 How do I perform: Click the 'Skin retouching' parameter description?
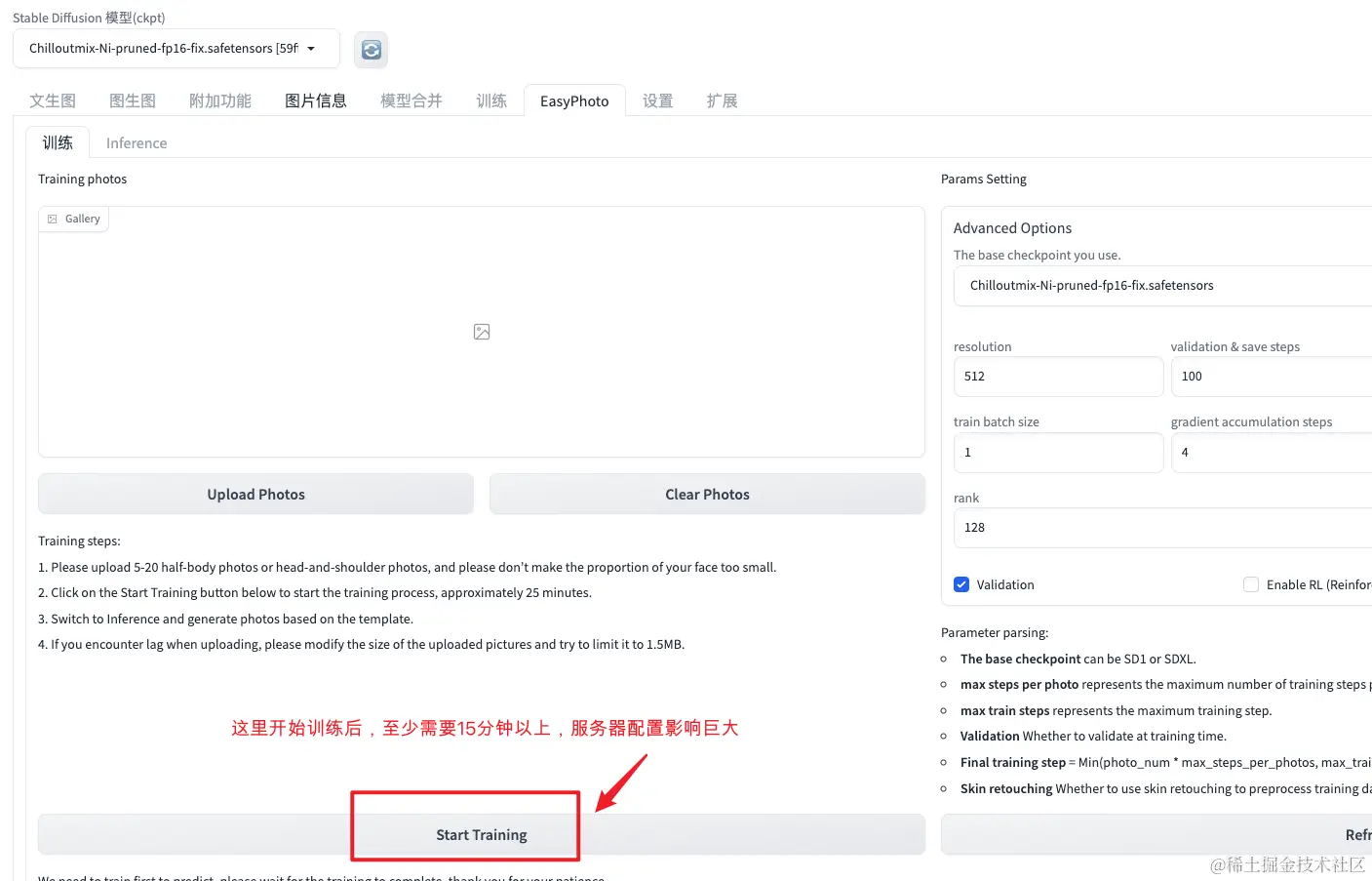coord(1166,789)
